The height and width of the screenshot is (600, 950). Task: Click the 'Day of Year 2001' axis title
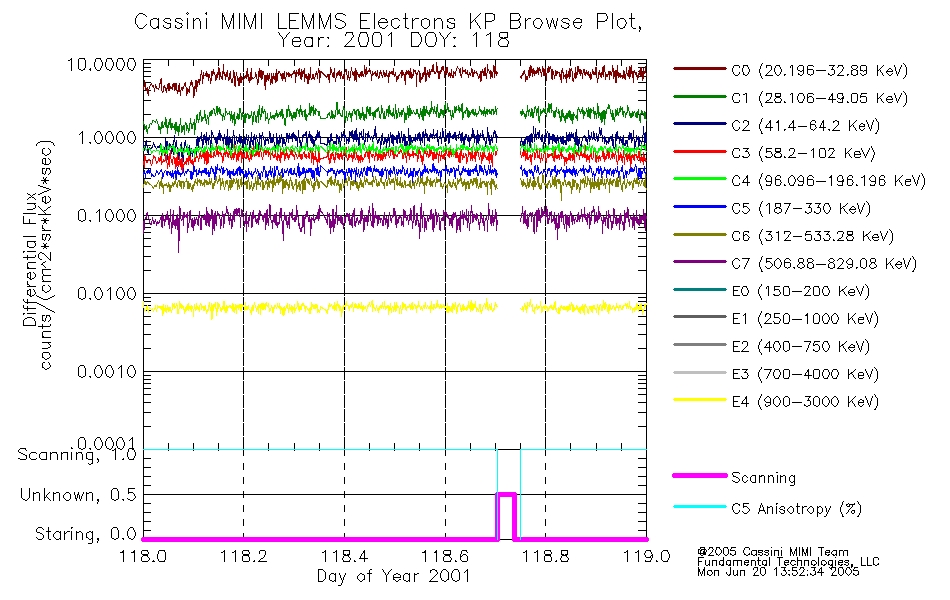click(394, 576)
